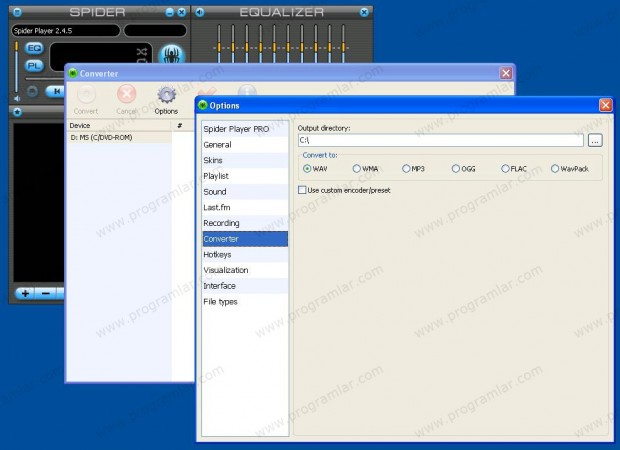This screenshot has height=450, width=620.
Task: Toggle the EQ button in Spider player
Action: [34, 48]
